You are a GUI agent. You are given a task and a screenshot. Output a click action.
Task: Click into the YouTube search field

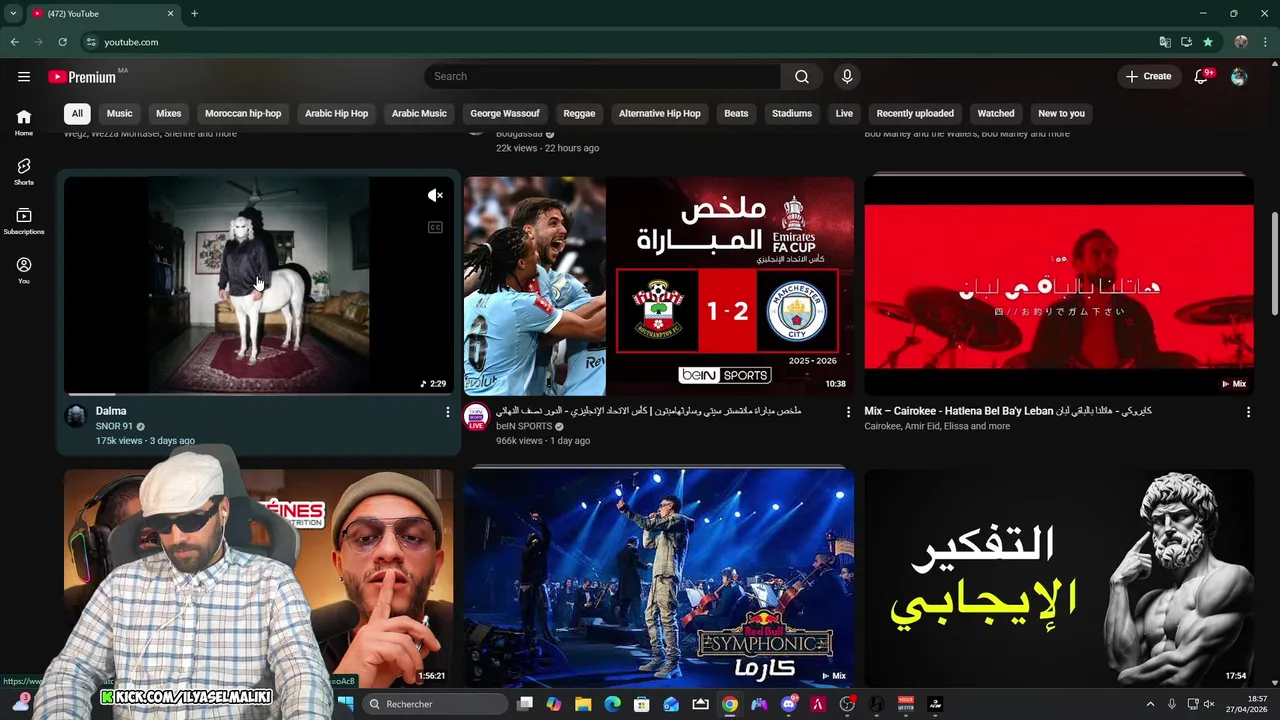coord(603,76)
